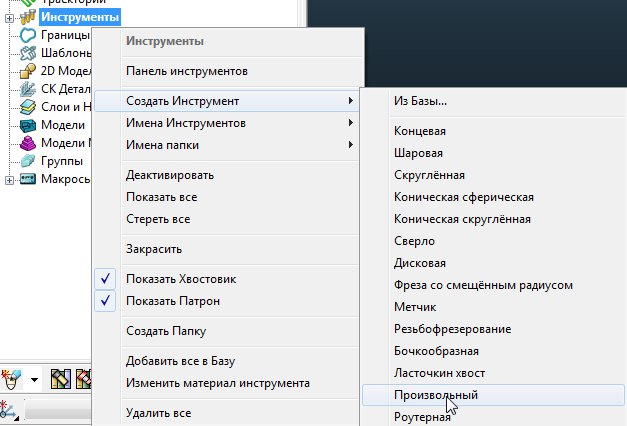This screenshot has height=426, width=627.
Task: Open the Имена папки submenu
Action: (x=226, y=145)
